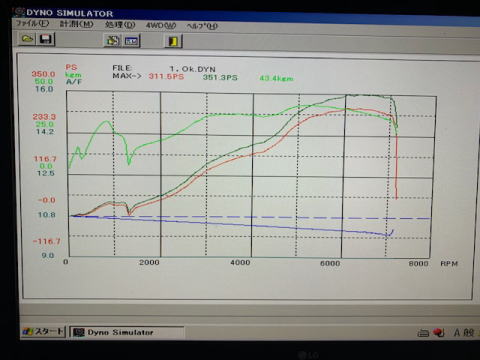The image size is (480, 360).
Task: Click the printer icon in system tray
Action: point(423,332)
